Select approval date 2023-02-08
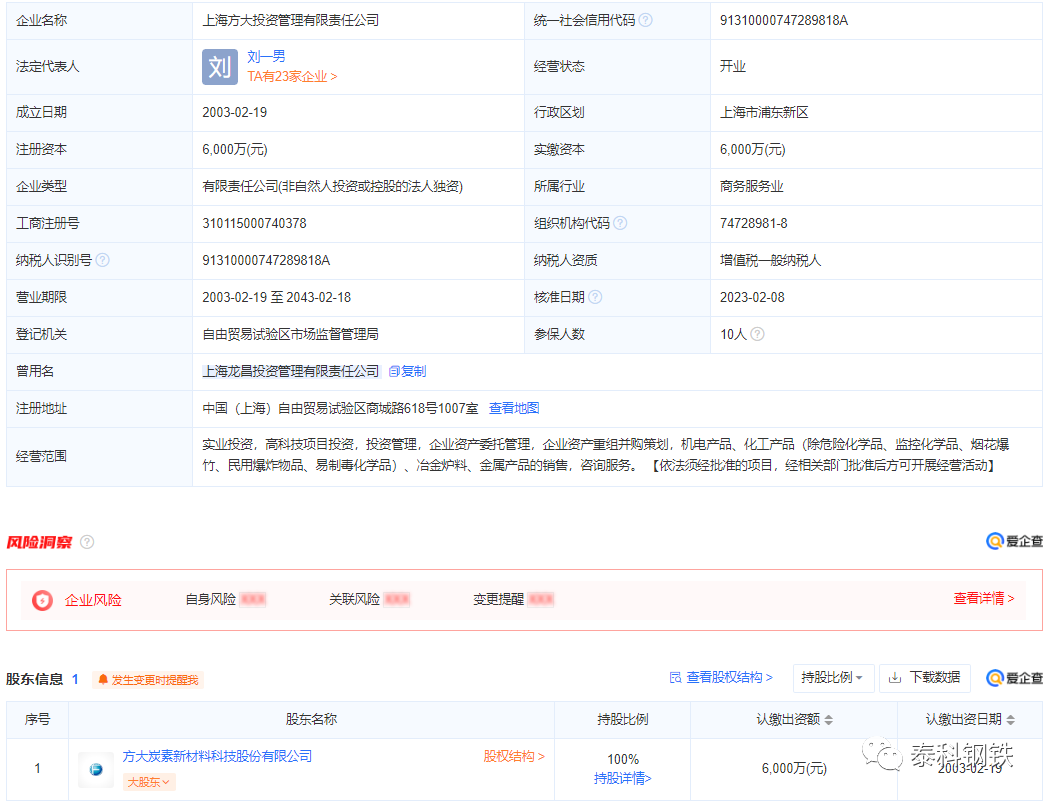1047x801 pixels. click(x=752, y=298)
